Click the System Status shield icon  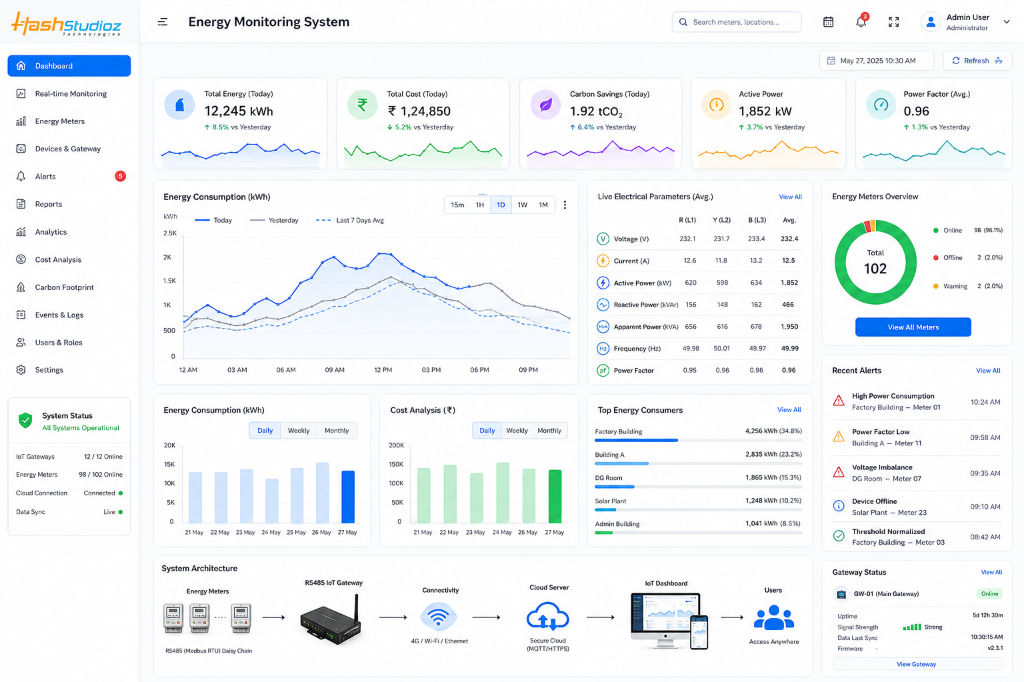25,421
